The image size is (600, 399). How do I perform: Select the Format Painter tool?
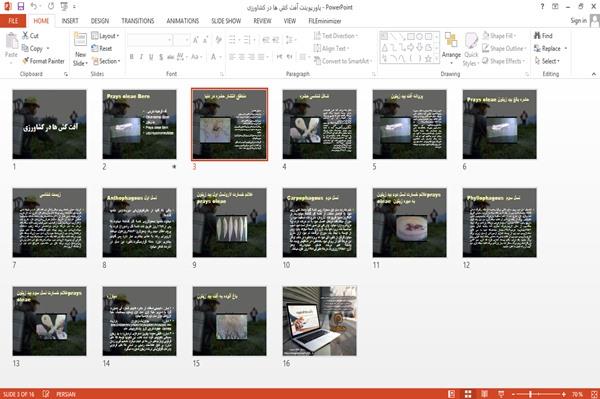[x=43, y=61]
